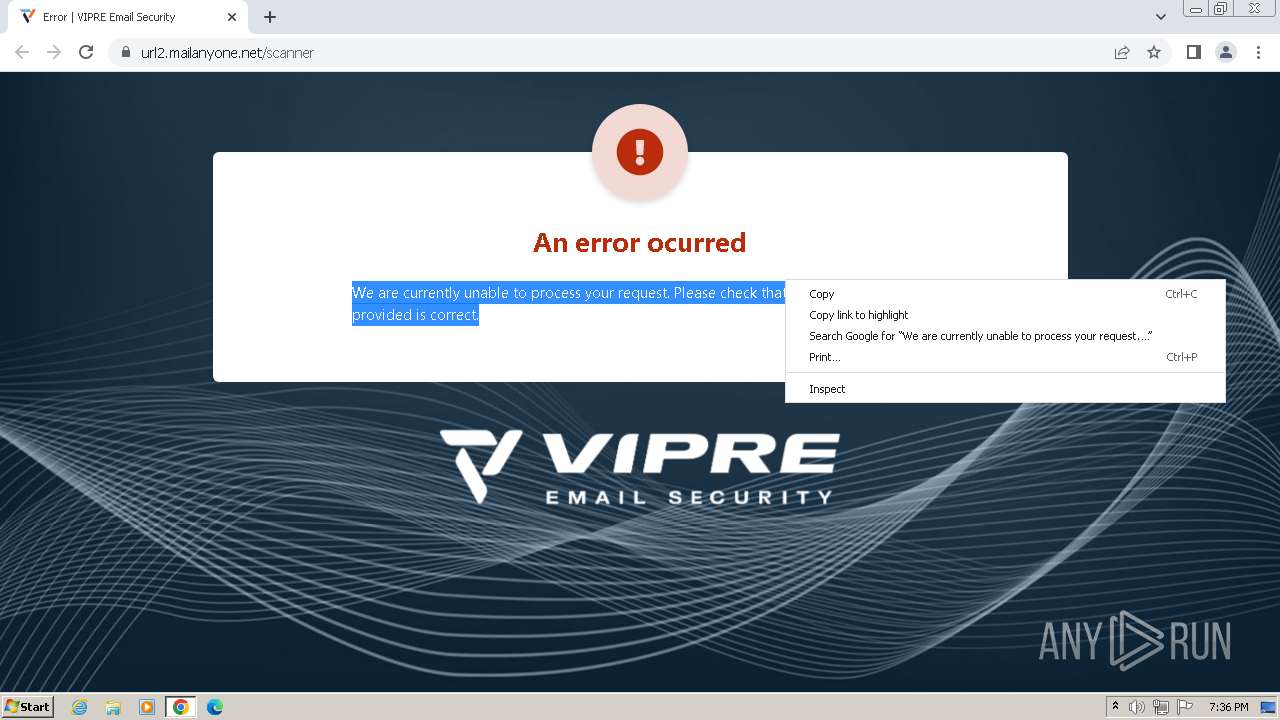Click the 7:36 PM clock
Viewport: 1280px width, 720px height.
tap(1228, 707)
